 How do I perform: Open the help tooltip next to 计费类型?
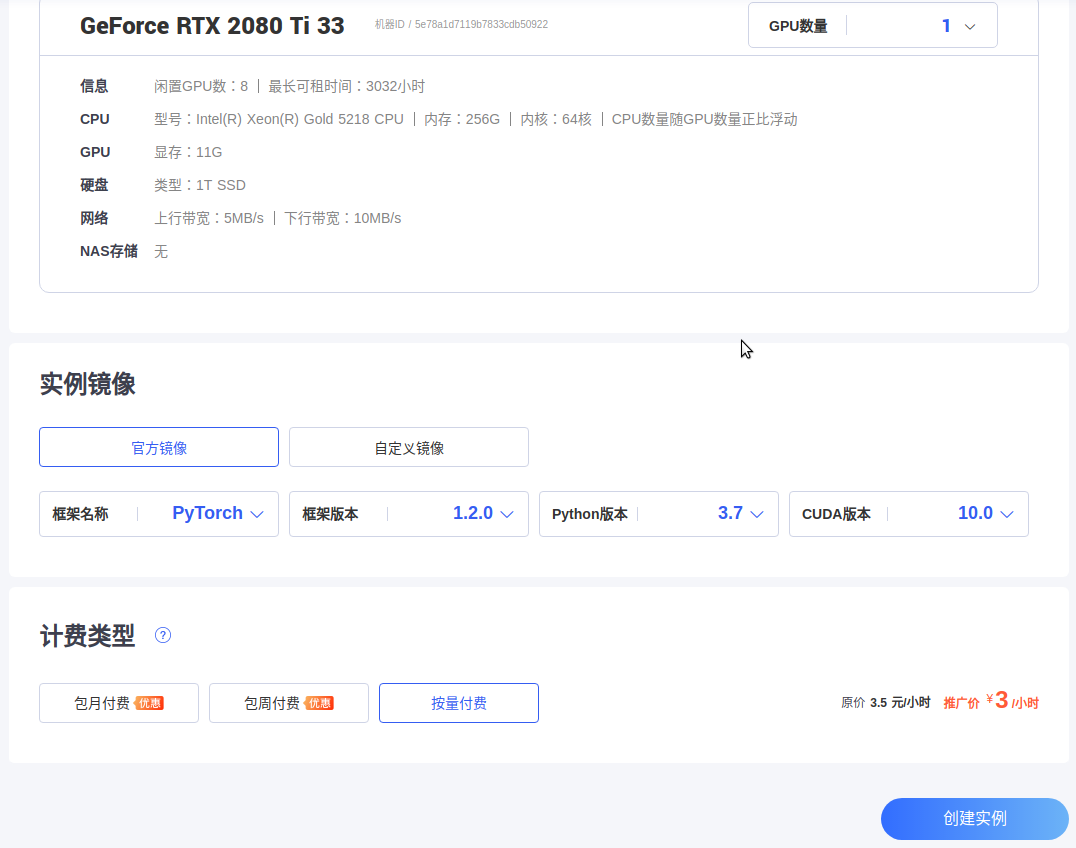point(162,635)
